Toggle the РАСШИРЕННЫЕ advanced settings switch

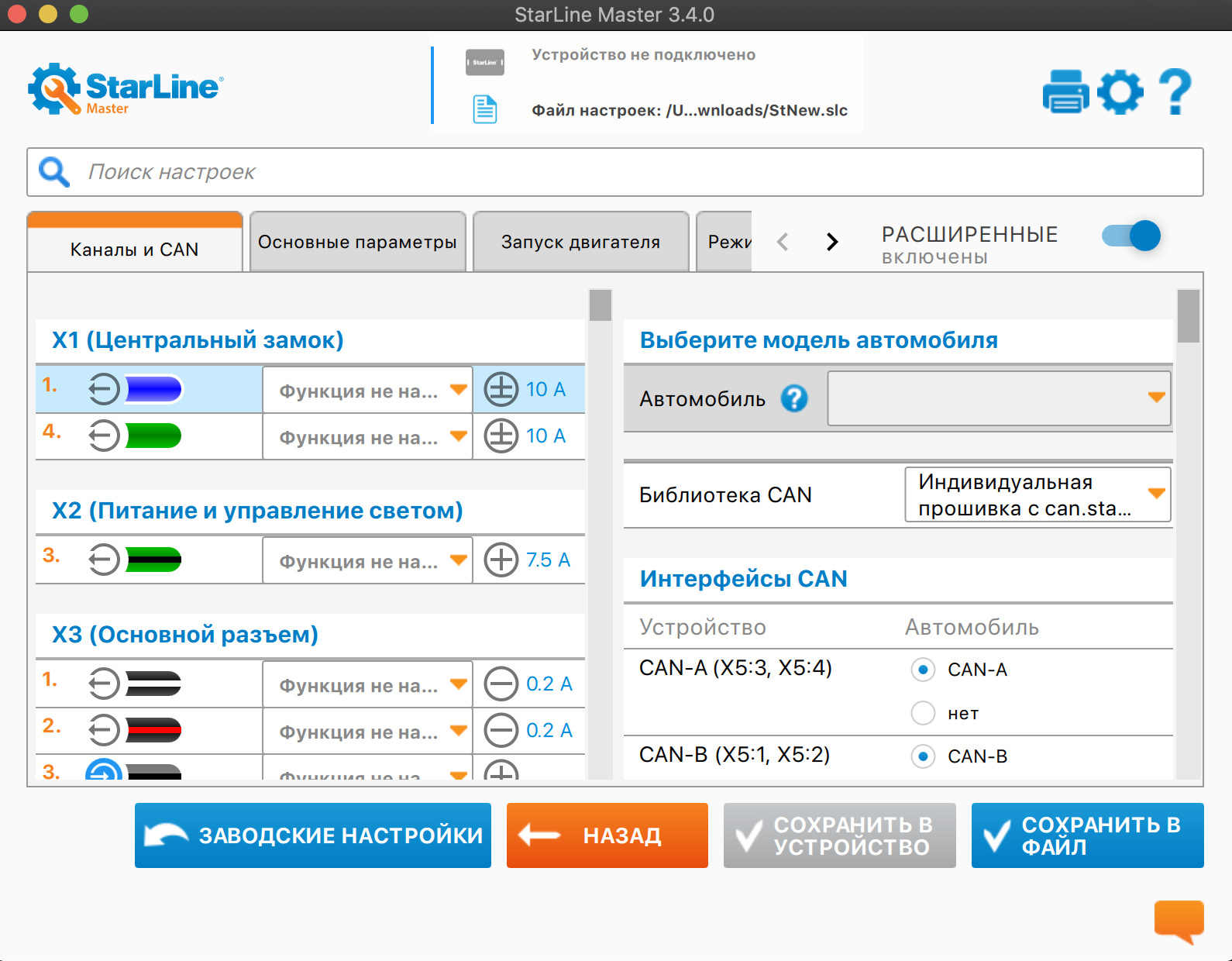pyautogui.click(x=1131, y=236)
